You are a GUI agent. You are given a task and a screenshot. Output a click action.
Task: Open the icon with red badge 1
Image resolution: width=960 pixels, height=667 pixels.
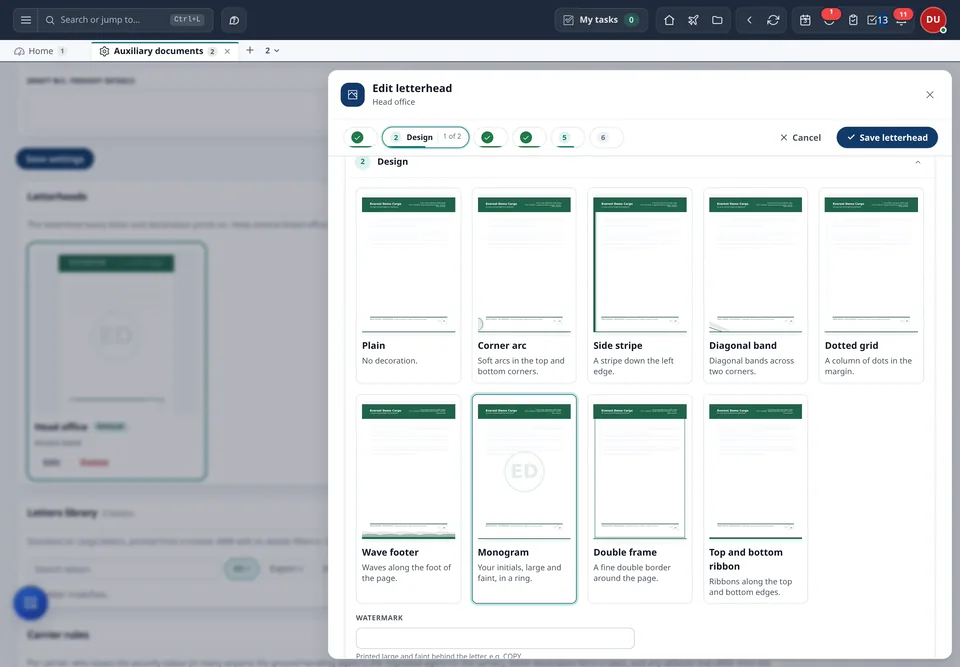click(x=829, y=20)
